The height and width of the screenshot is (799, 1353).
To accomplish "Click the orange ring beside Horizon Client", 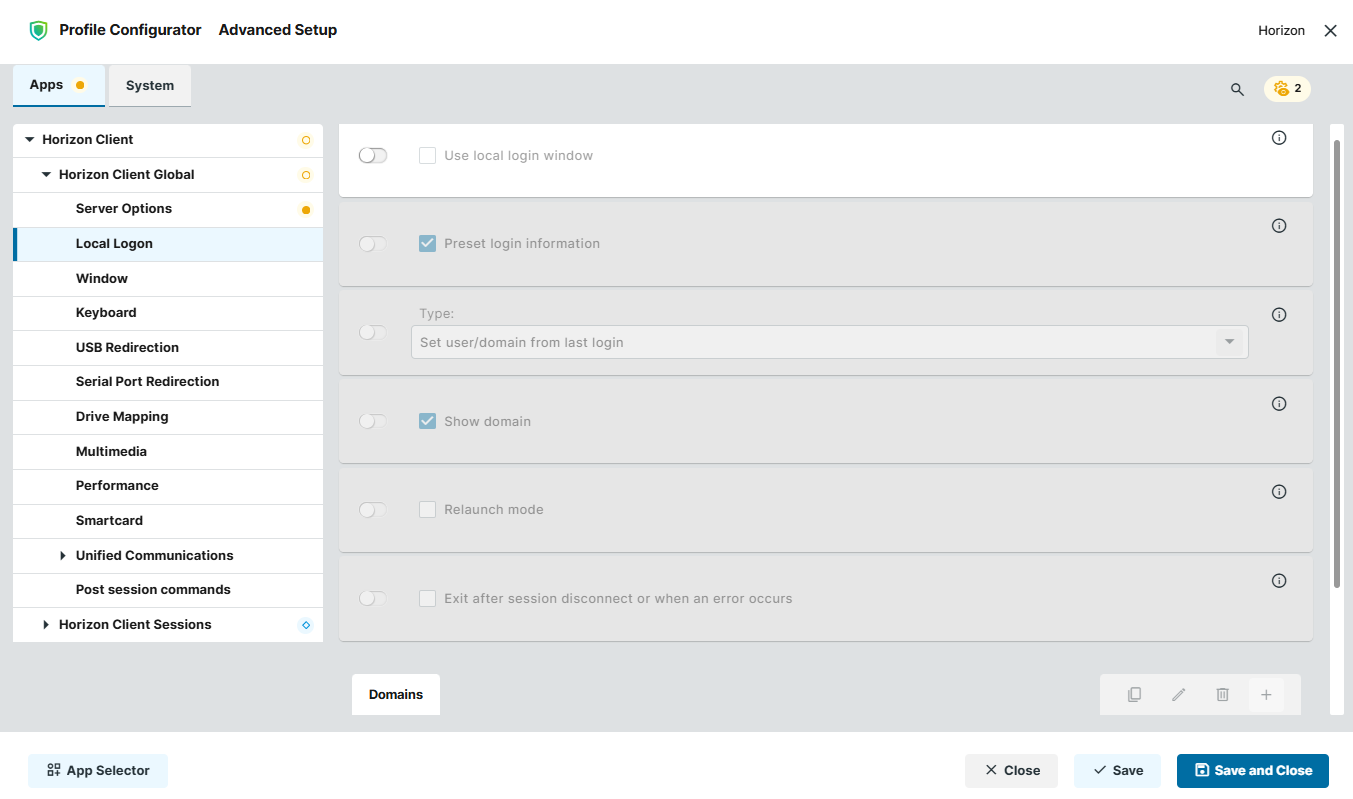I will pos(306,141).
